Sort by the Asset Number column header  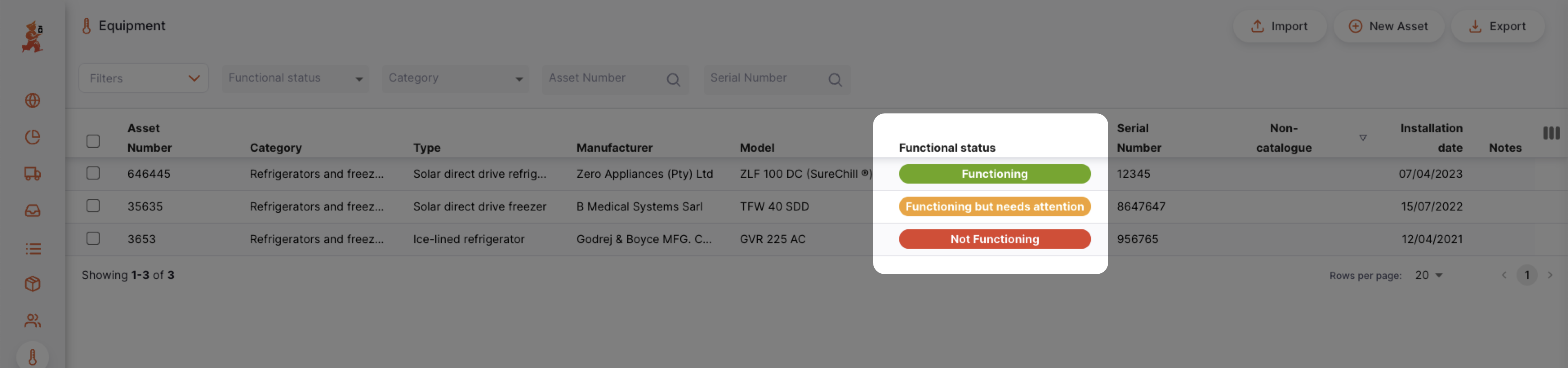click(150, 138)
